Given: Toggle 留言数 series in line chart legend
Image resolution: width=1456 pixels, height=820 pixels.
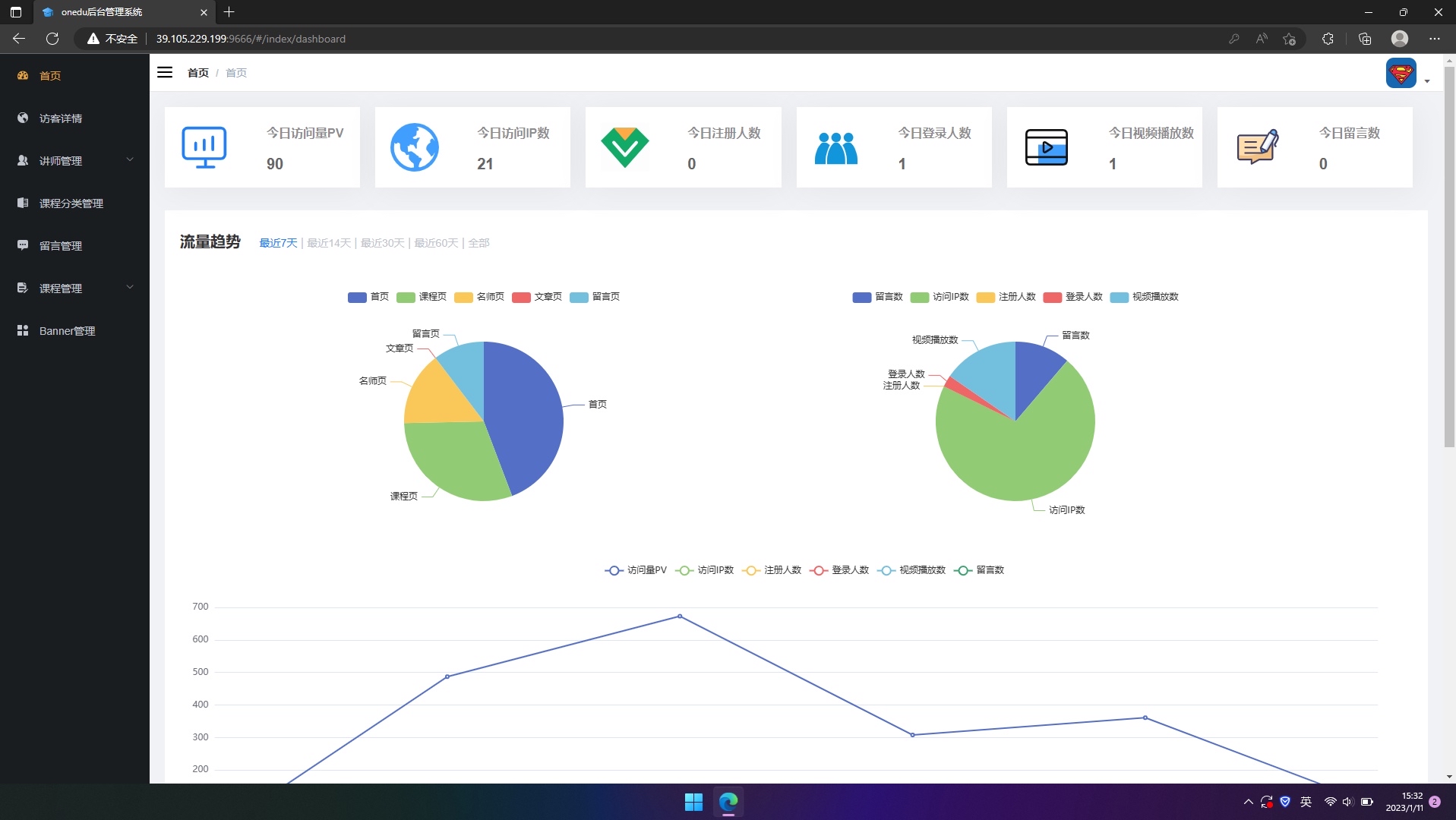Looking at the screenshot, I should pyautogui.click(x=980, y=570).
